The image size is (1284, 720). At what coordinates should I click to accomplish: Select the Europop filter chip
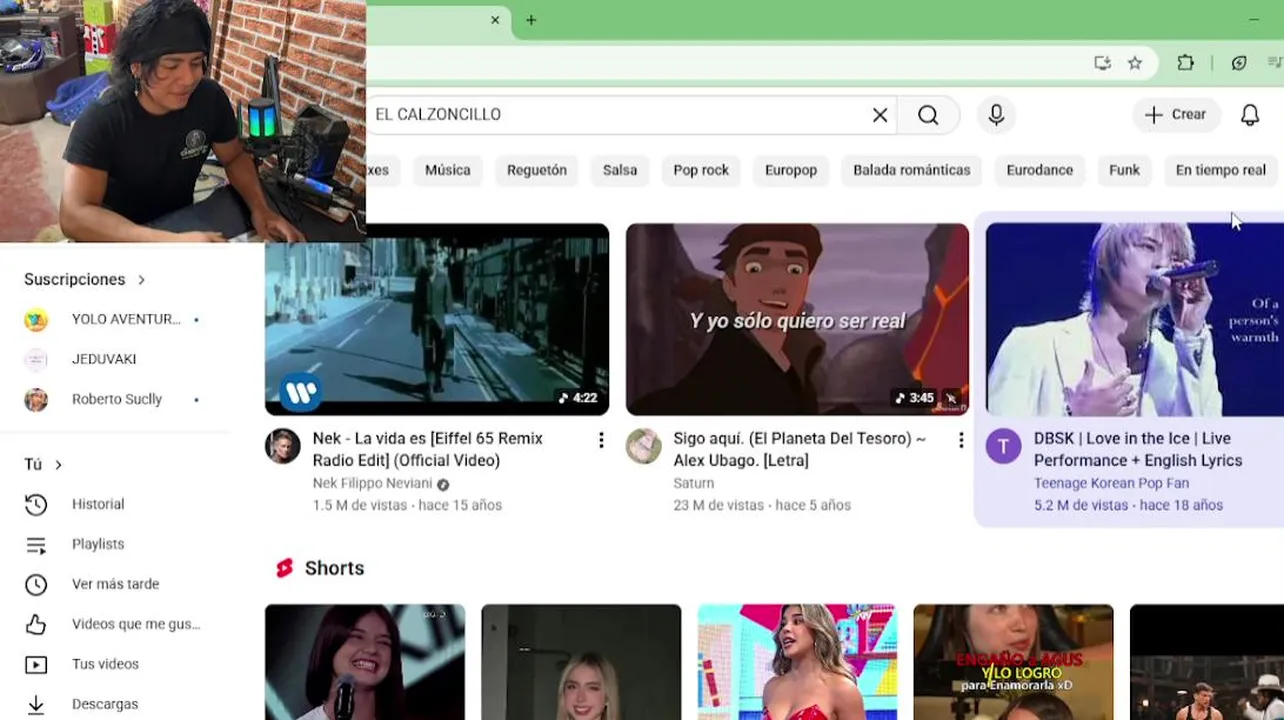(791, 170)
